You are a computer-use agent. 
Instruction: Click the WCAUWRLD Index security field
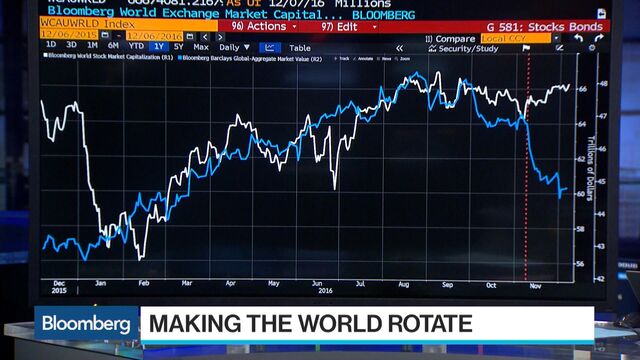(129, 24)
